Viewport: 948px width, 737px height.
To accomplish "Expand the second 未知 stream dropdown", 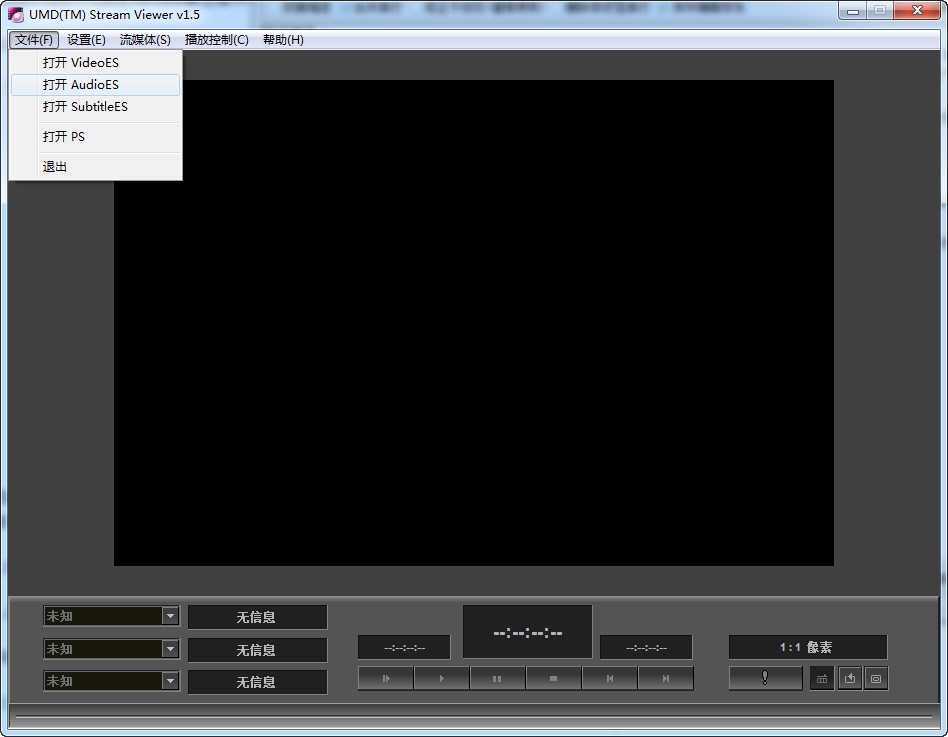I will tap(170, 649).
